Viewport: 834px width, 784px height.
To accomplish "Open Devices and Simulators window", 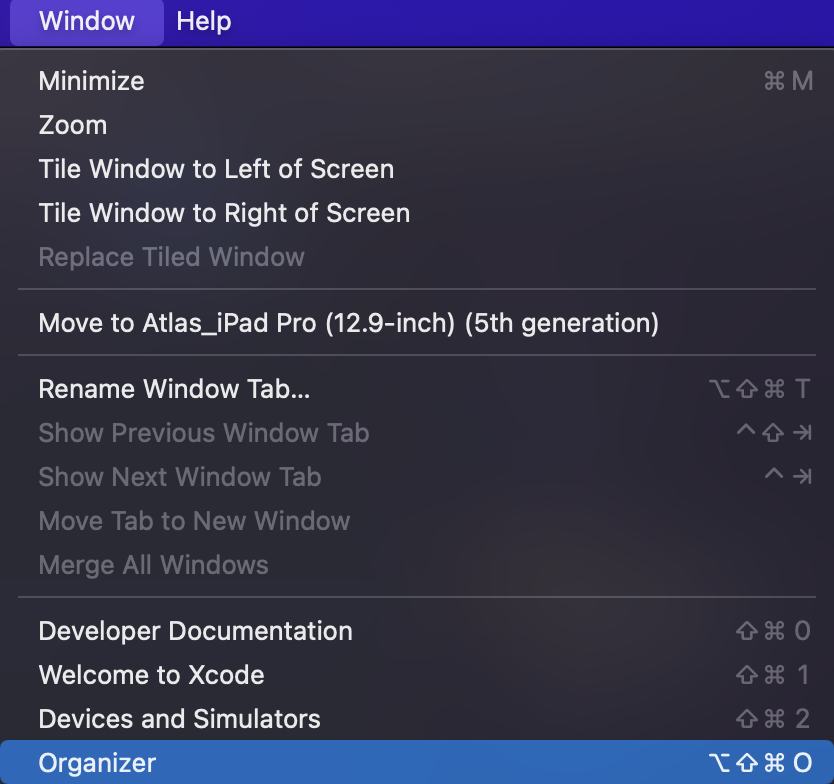I will [417, 719].
